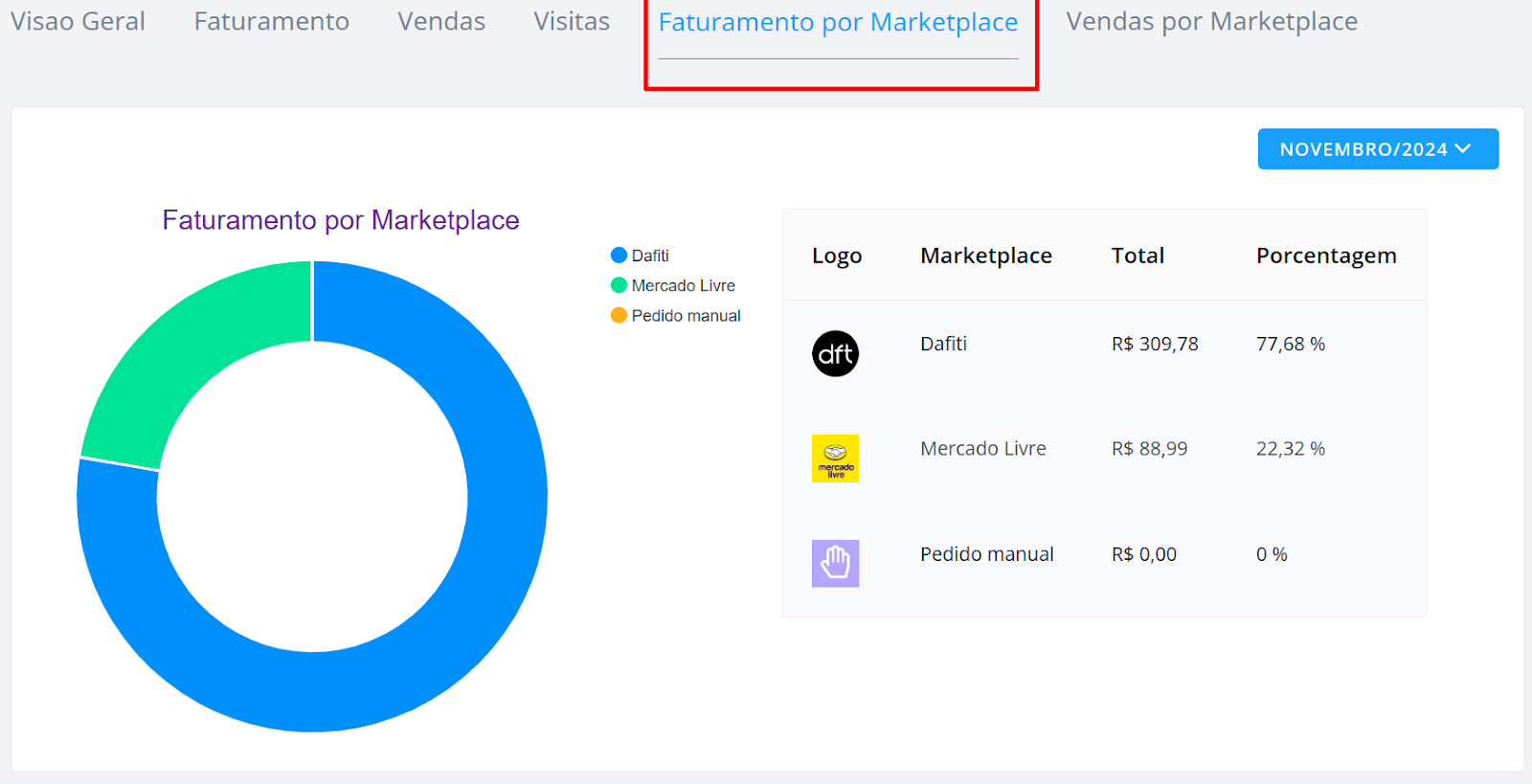Select the Pedido manual name in table
The image size is (1532, 784).
987,554
